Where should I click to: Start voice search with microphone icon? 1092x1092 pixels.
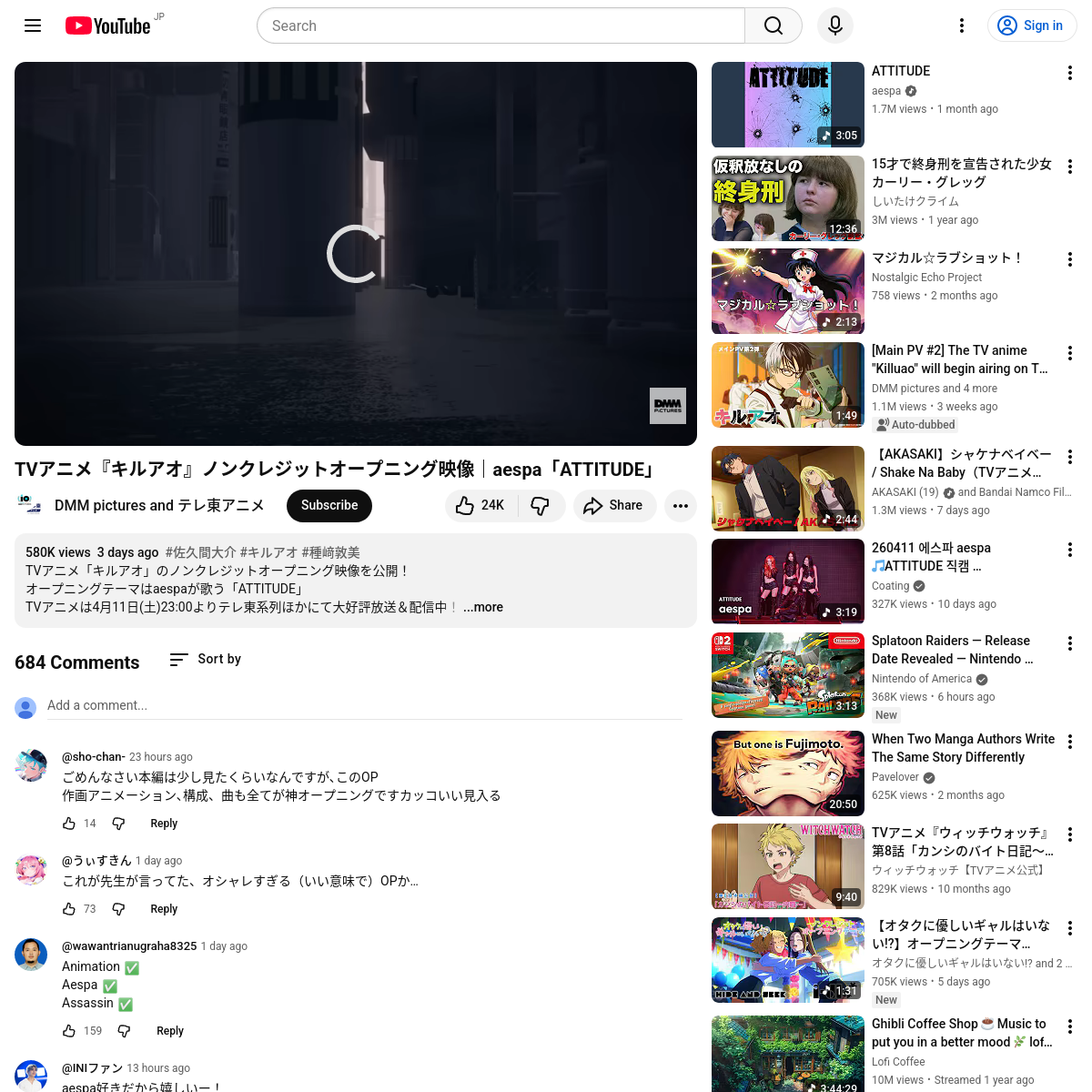pyautogui.click(x=834, y=25)
